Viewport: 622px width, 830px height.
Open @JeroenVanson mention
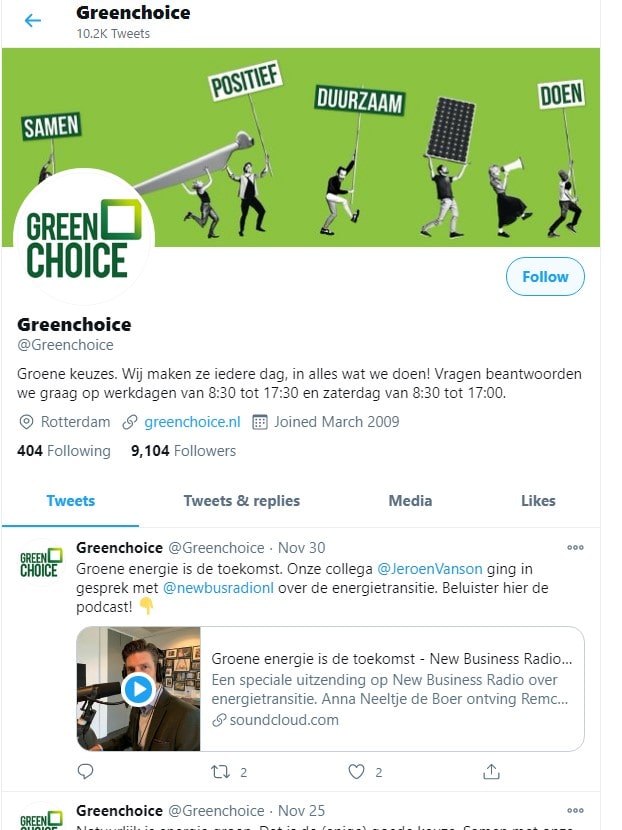429,569
